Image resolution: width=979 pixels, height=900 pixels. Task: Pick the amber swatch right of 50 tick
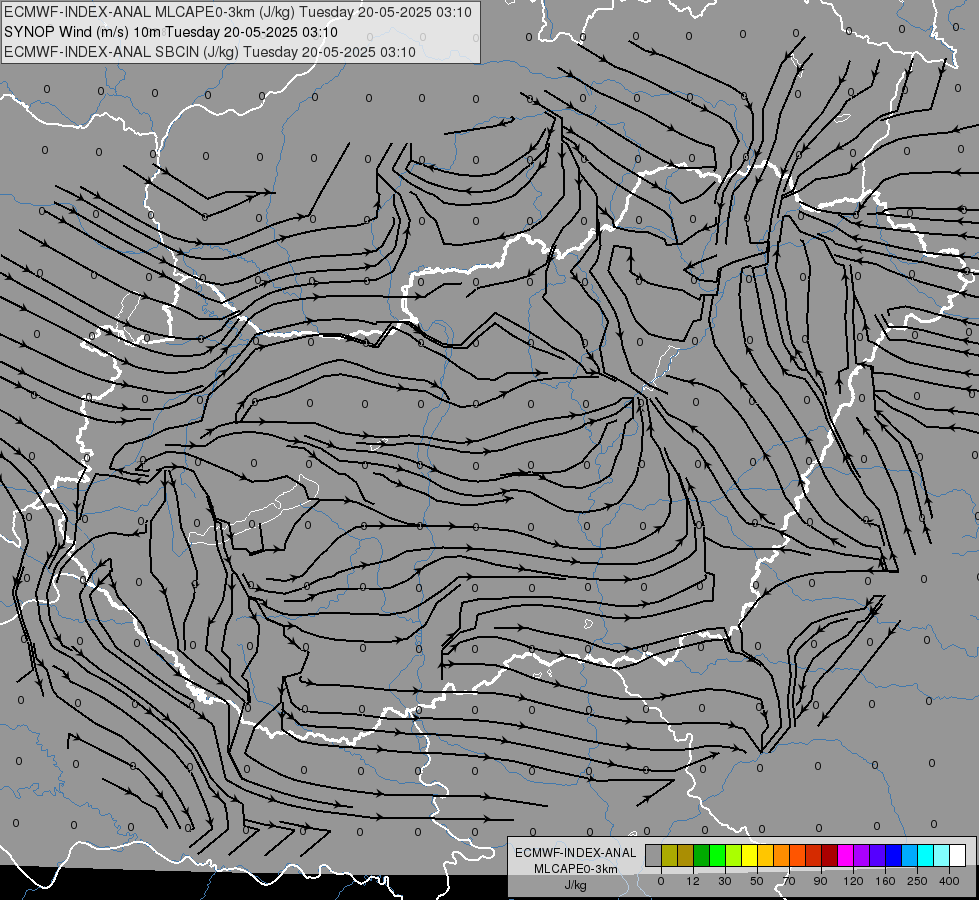[765, 855]
